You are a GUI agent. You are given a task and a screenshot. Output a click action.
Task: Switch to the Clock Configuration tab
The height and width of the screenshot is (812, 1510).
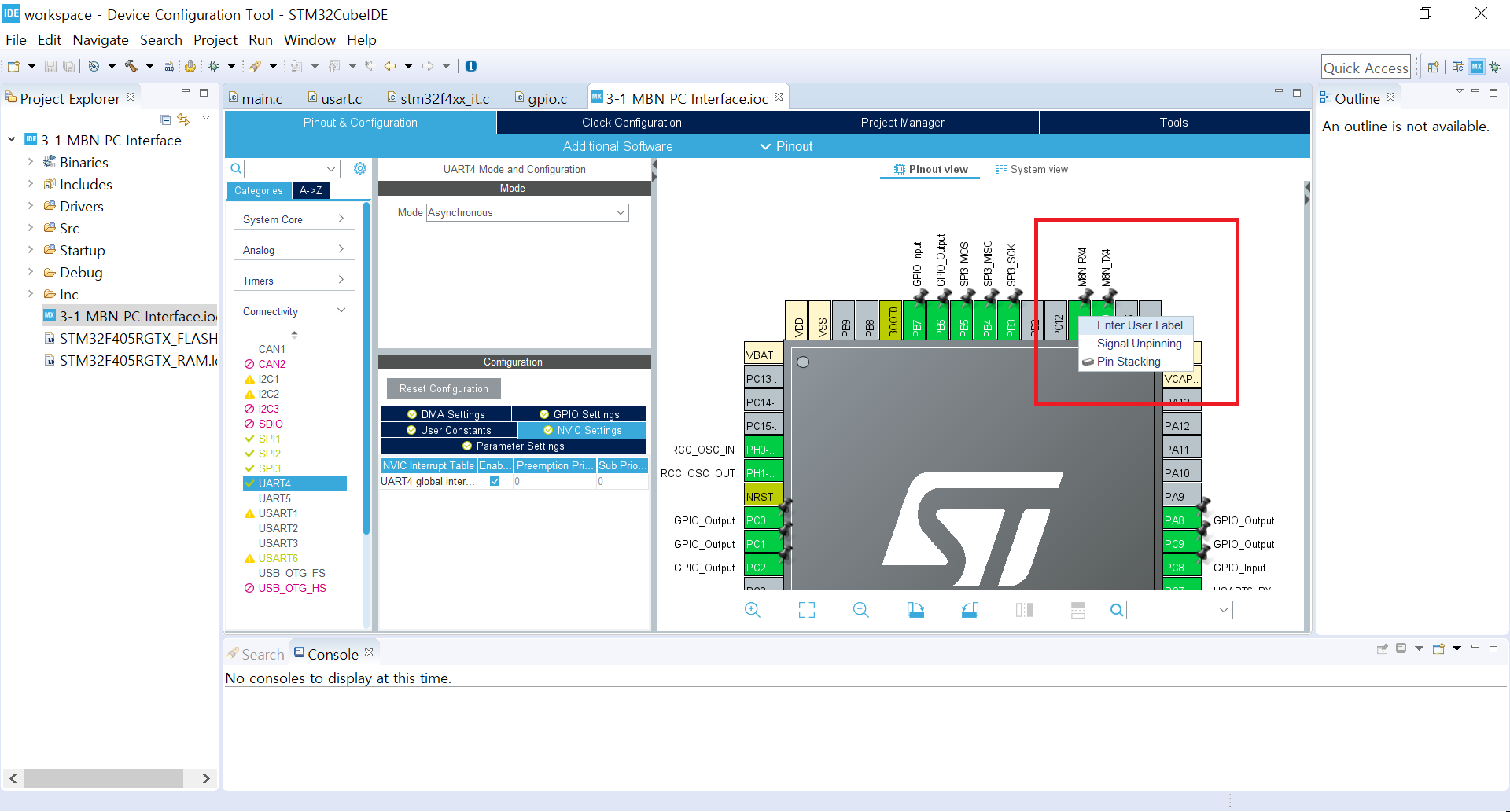(632, 123)
